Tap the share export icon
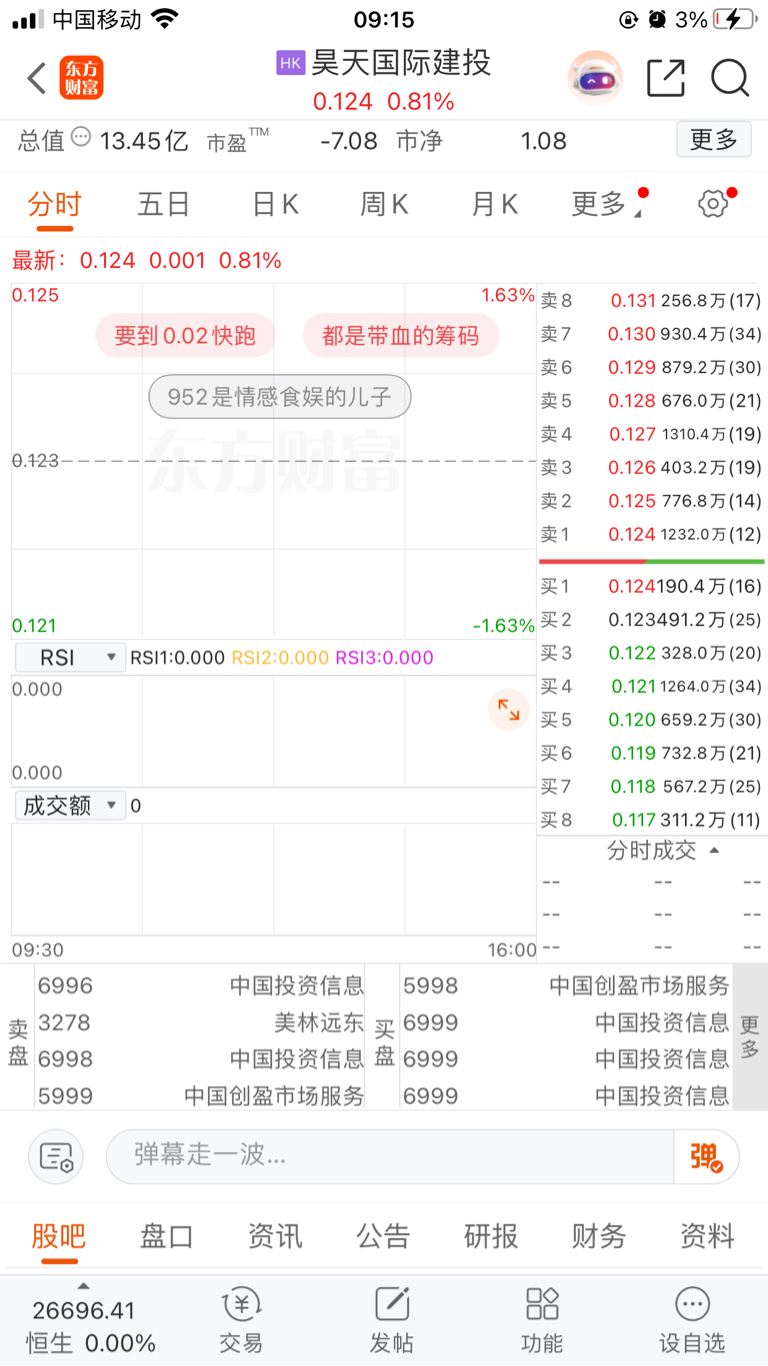Viewport: 768px width, 1366px height. [666, 78]
